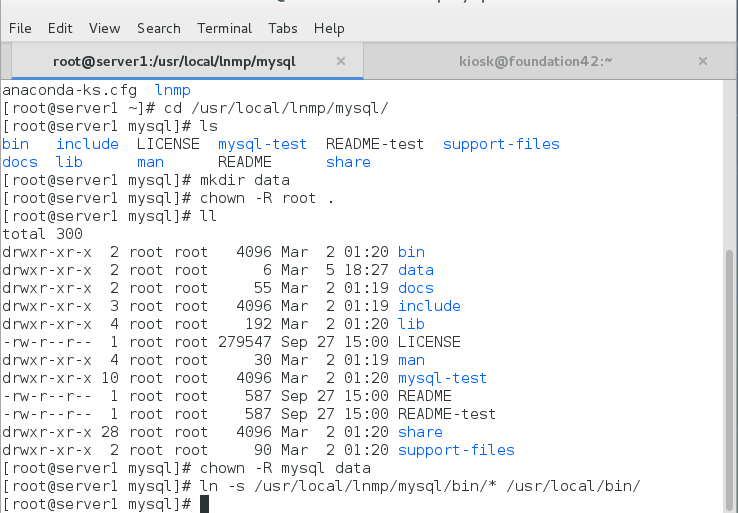Open the Help menu
Image resolution: width=738 pixels, height=513 pixels.
pyautogui.click(x=329, y=28)
